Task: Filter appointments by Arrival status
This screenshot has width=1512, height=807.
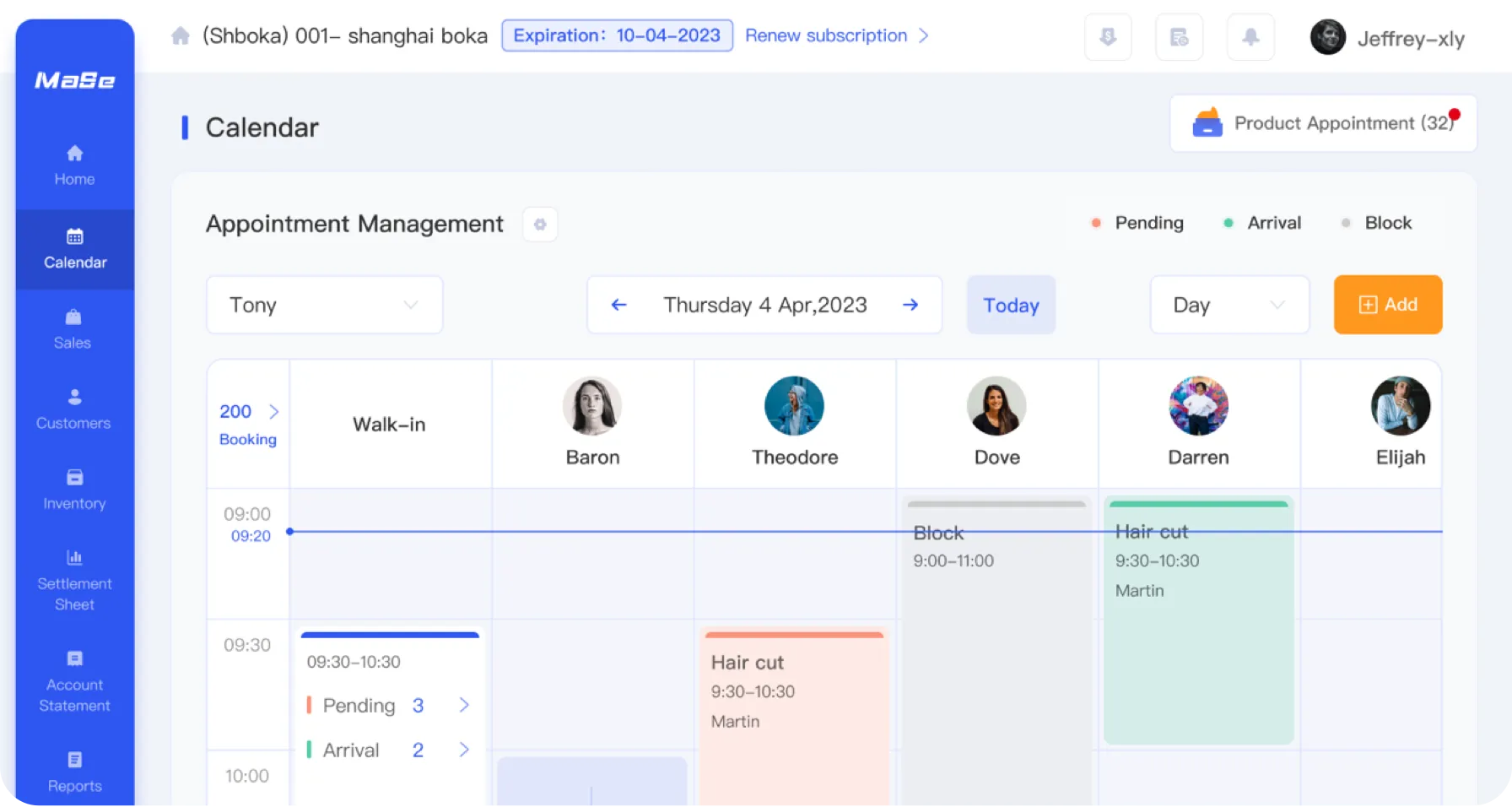Action: [x=1261, y=223]
